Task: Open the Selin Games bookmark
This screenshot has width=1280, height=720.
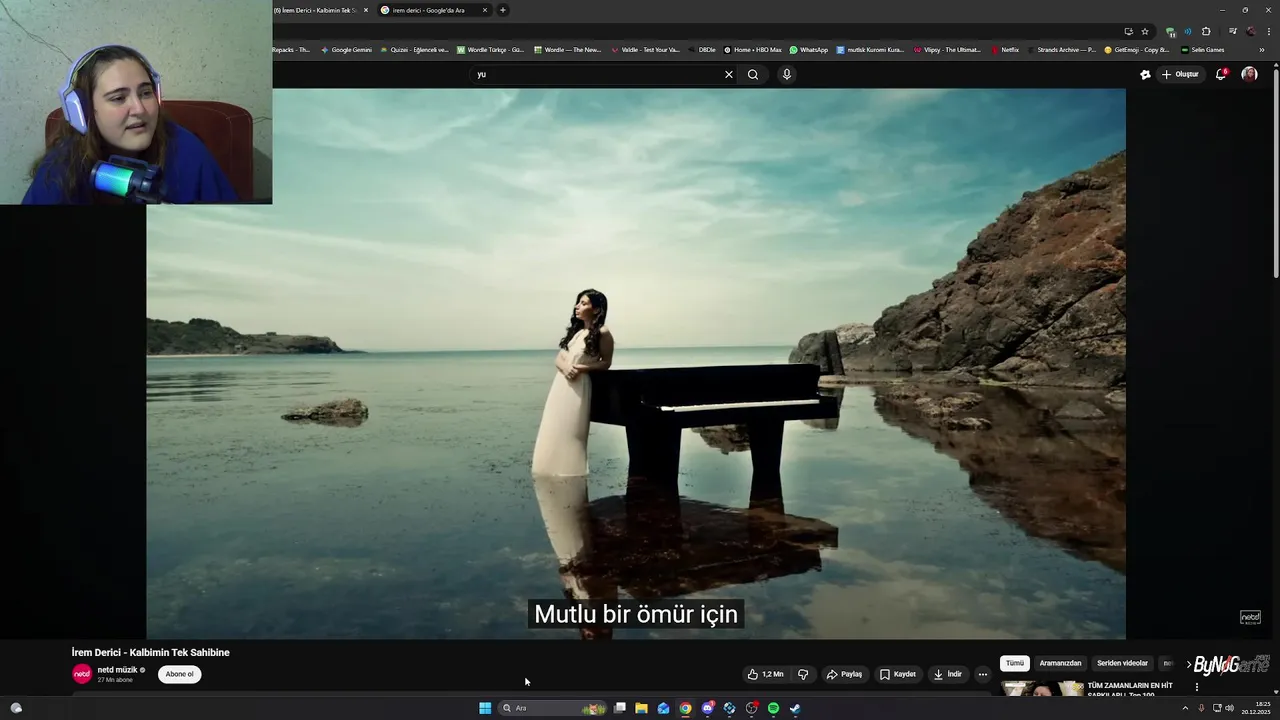Action: [x=1203, y=50]
